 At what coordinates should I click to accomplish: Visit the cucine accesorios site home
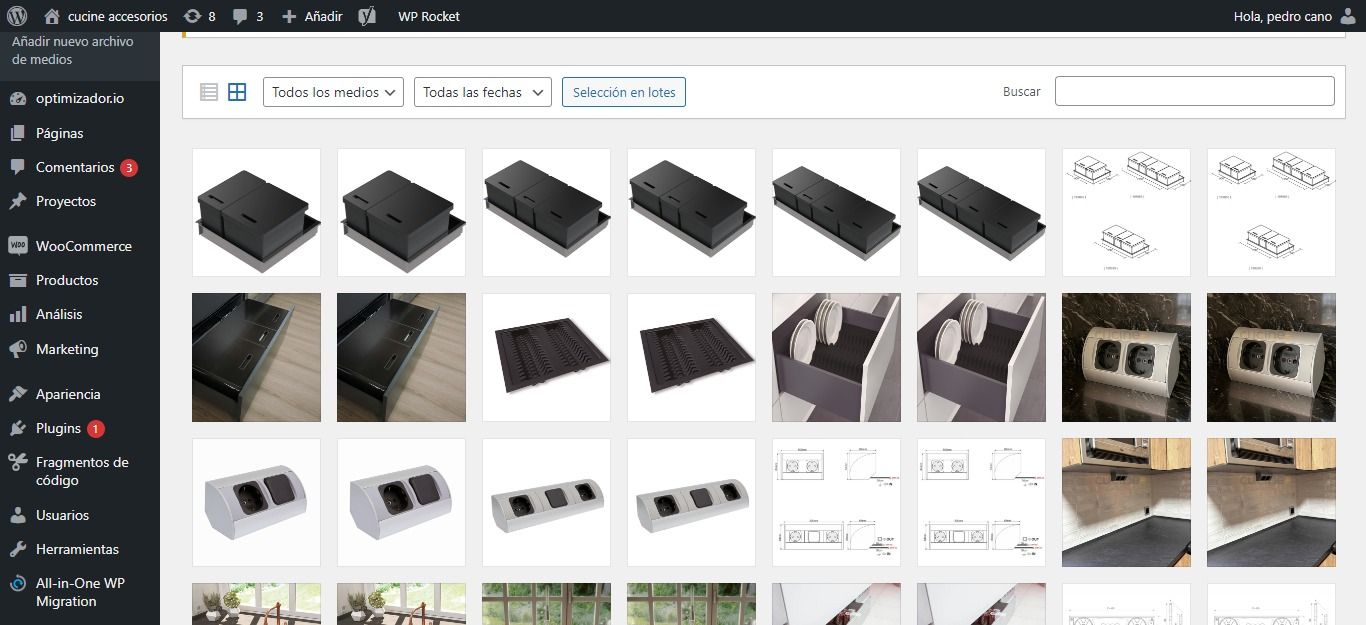(105, 16)
